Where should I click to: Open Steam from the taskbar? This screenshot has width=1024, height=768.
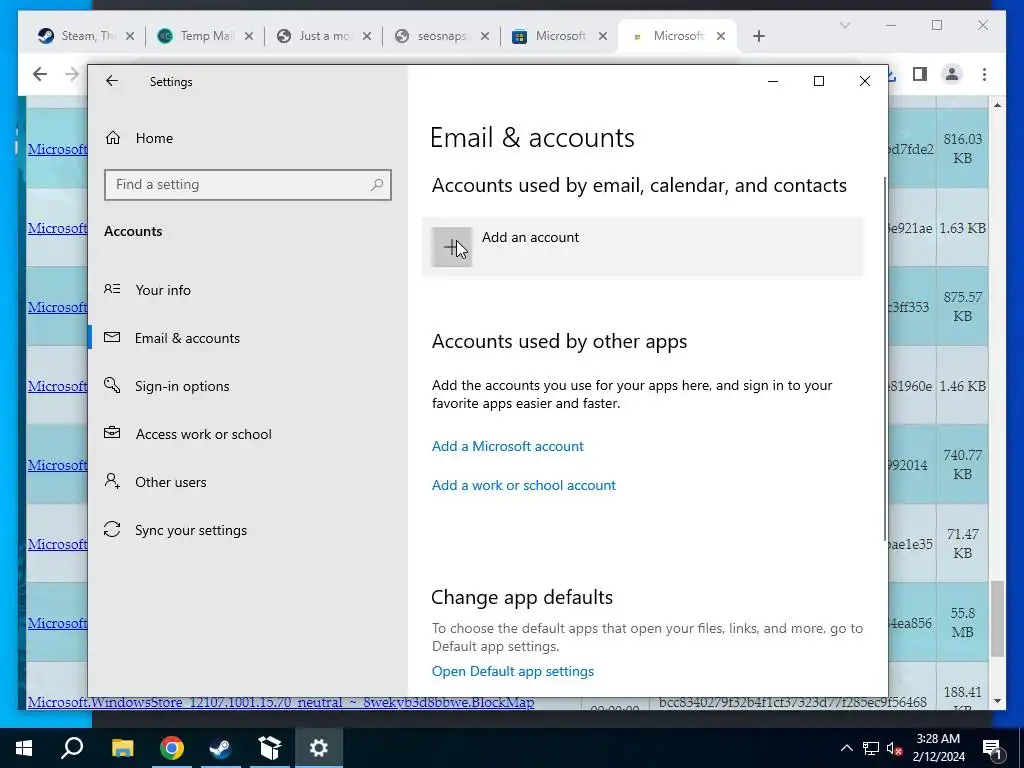(x=220, y=748)
